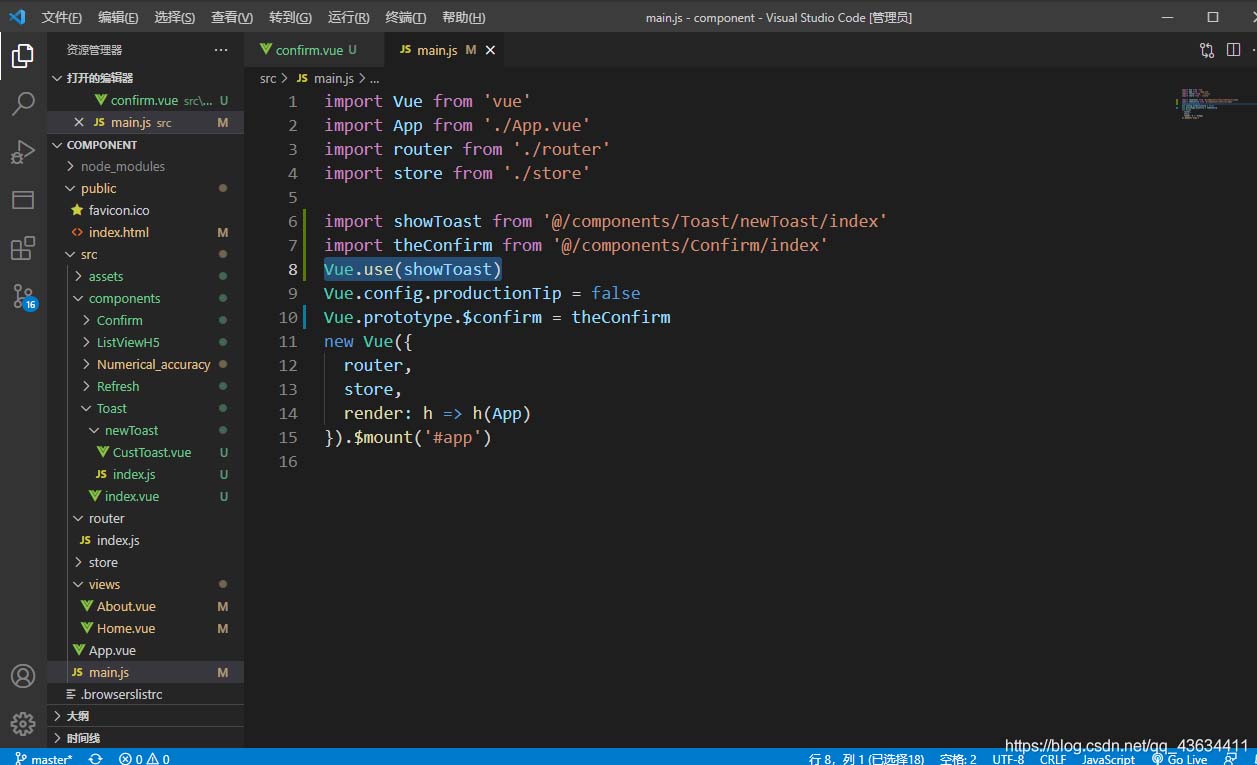Open the Run and Debug view
1257x765 pixels.
[22, 152]
